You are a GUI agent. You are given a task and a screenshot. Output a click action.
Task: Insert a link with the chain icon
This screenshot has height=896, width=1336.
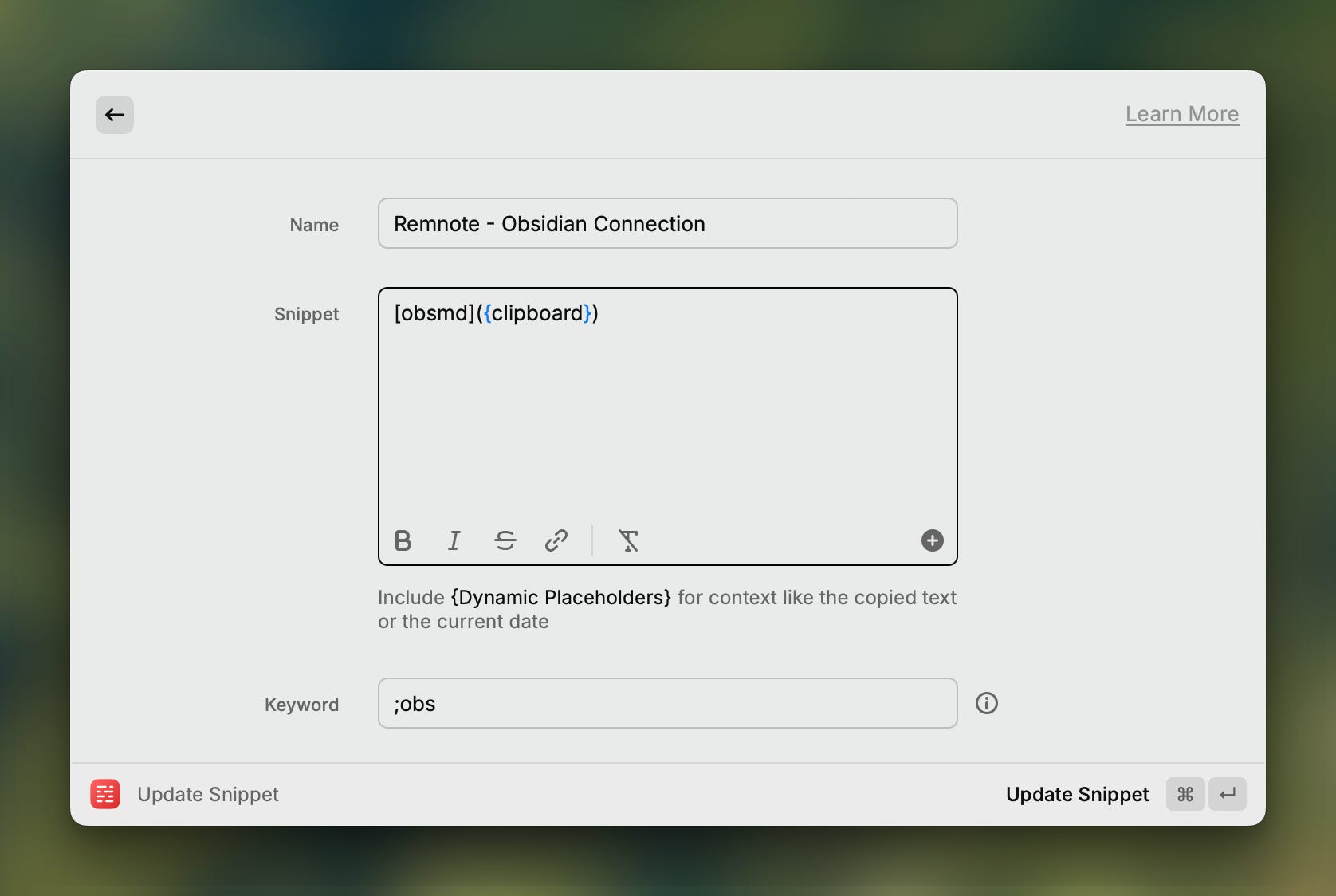point(556,541)
